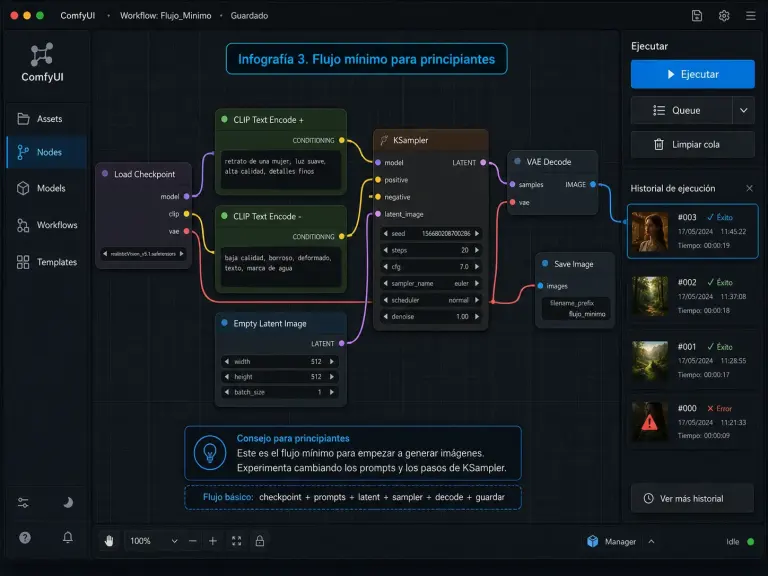The height and width of the screenshot is (576, 768).
Task: Click the save workflow icon in title bar
Action: coord(696,16)
